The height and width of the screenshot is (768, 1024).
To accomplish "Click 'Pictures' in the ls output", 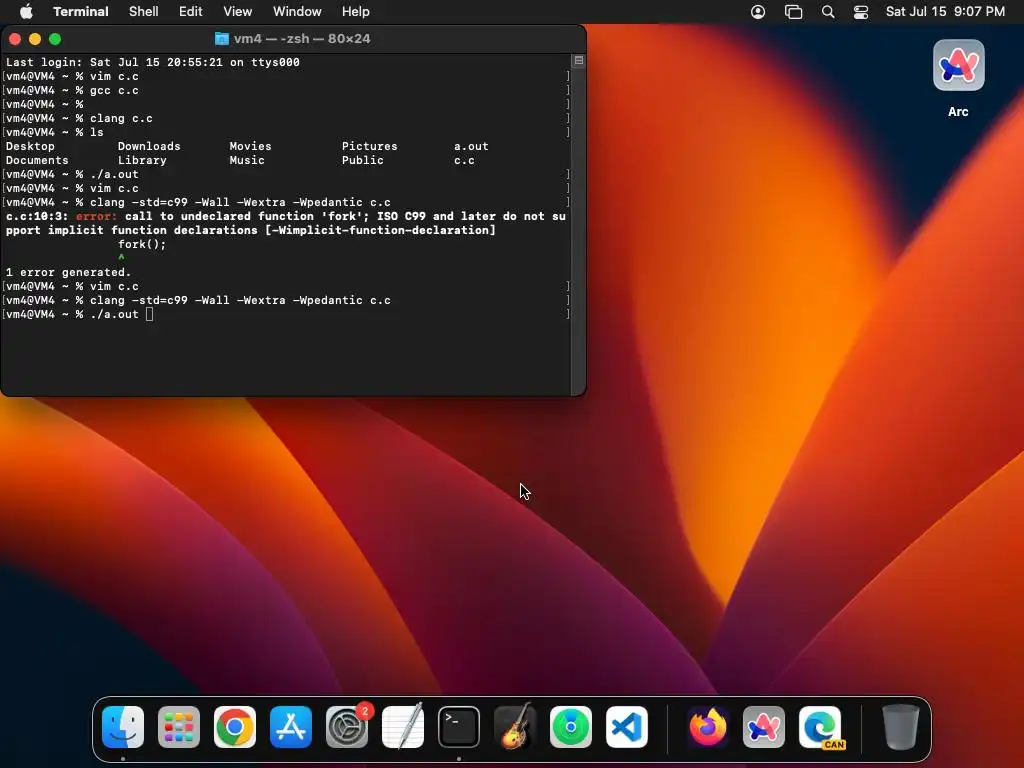I will pyautogui.click(x=370, y=146).
